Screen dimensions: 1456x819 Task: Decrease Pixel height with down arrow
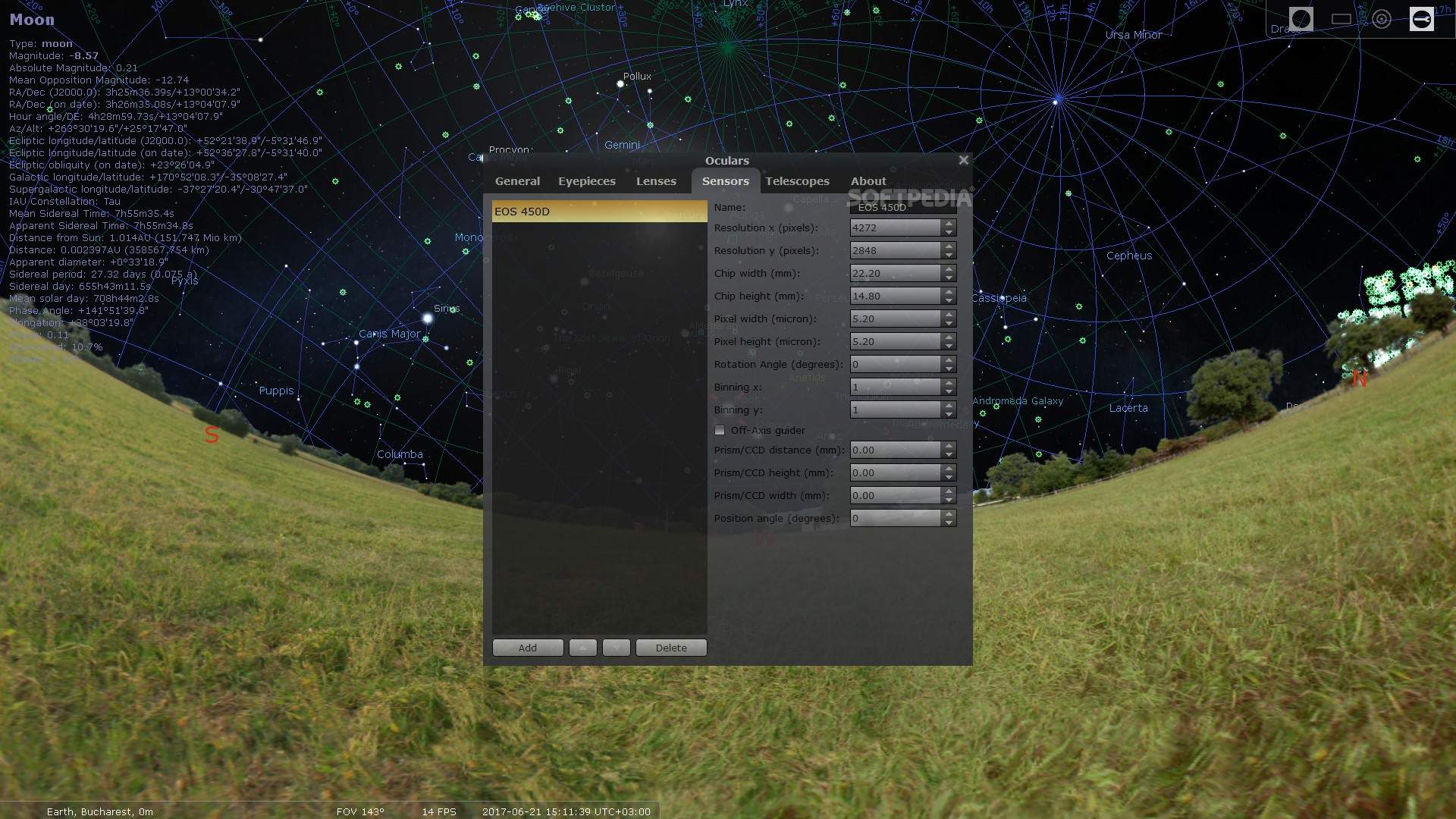[949, 346]
